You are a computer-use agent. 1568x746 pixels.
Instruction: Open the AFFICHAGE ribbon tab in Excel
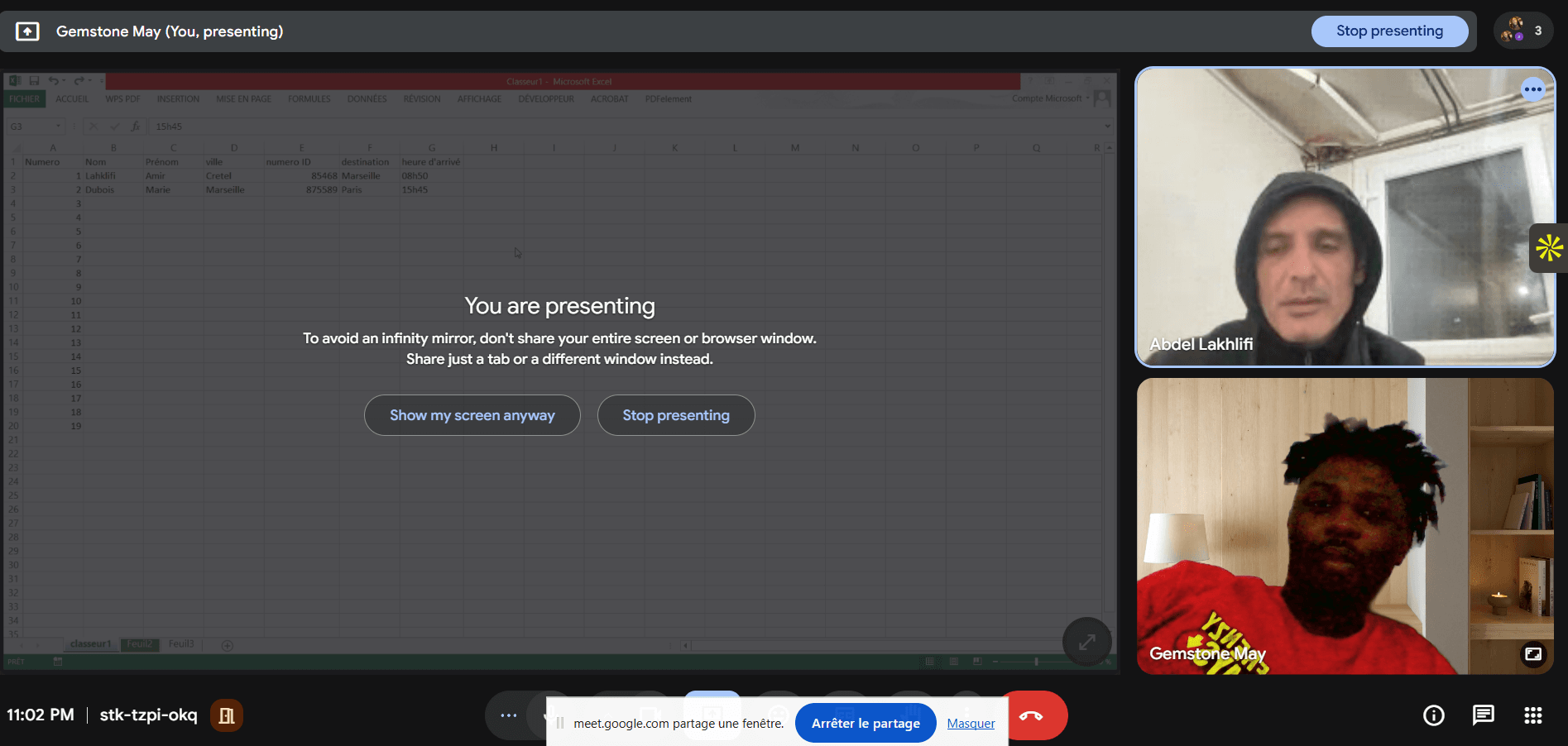(480, 99)
